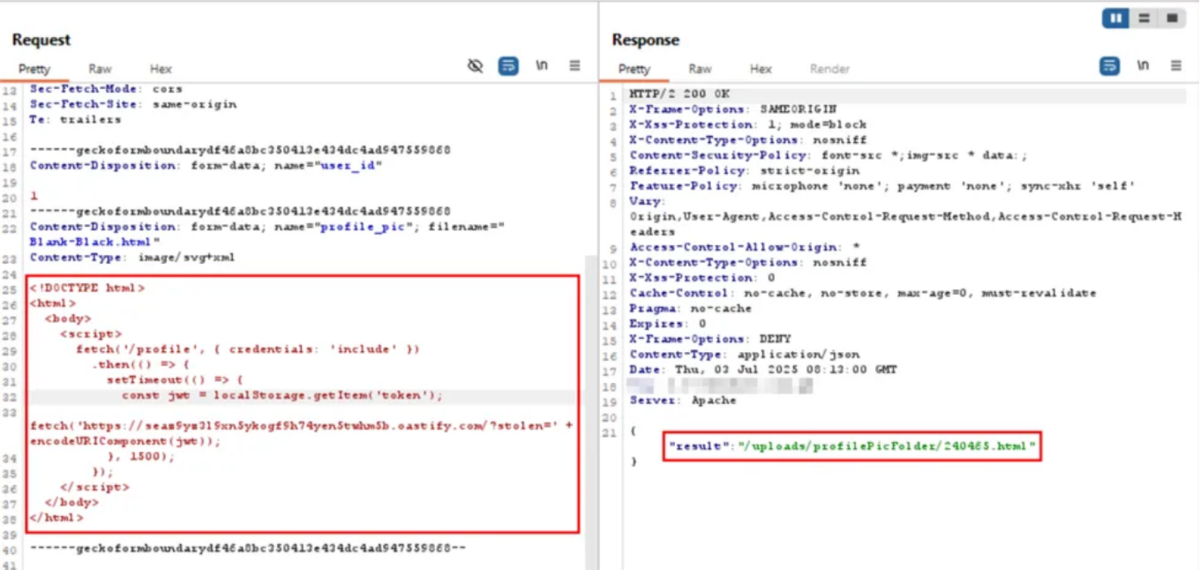Screen dimensions: 1200x570
Task: Click the fetch('/profile' credentials line
Action: [x=247, y=349]
